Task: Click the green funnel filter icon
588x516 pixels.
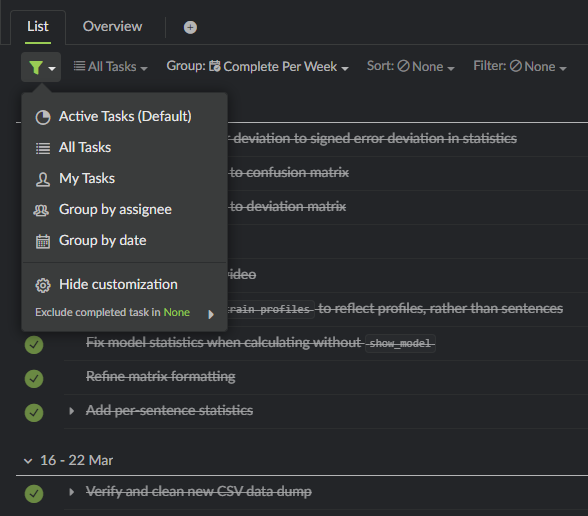Action: pos(36,68)
